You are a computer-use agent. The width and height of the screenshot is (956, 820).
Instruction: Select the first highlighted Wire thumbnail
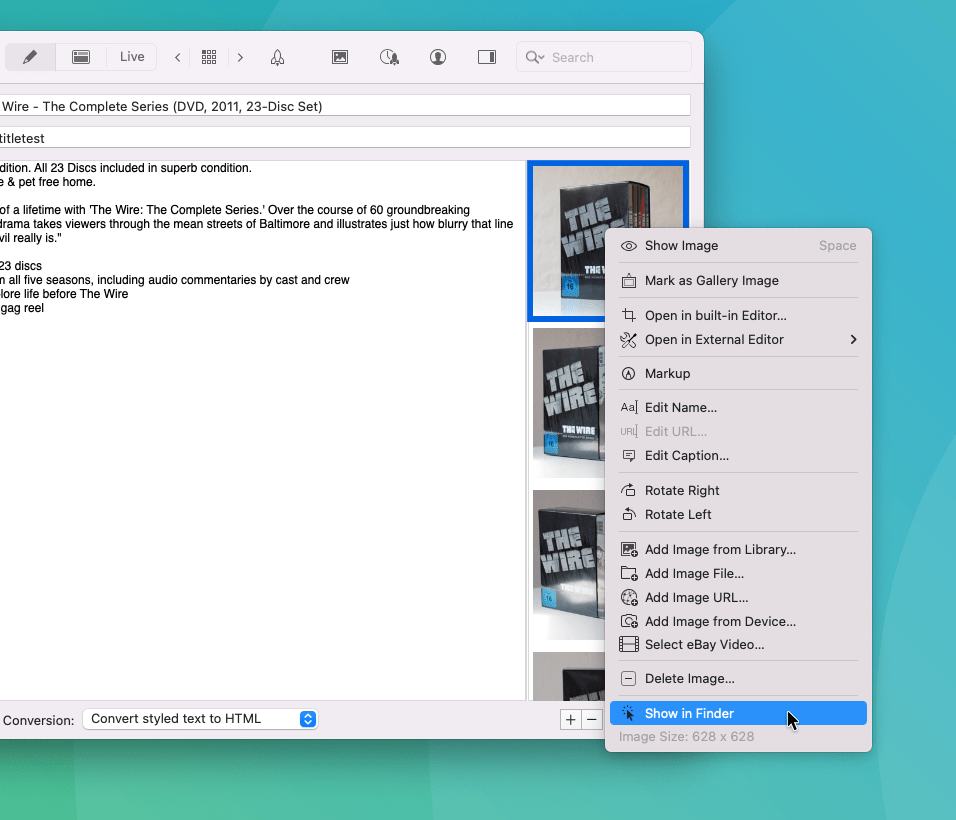pyautogui.click(x=566, y=241)
